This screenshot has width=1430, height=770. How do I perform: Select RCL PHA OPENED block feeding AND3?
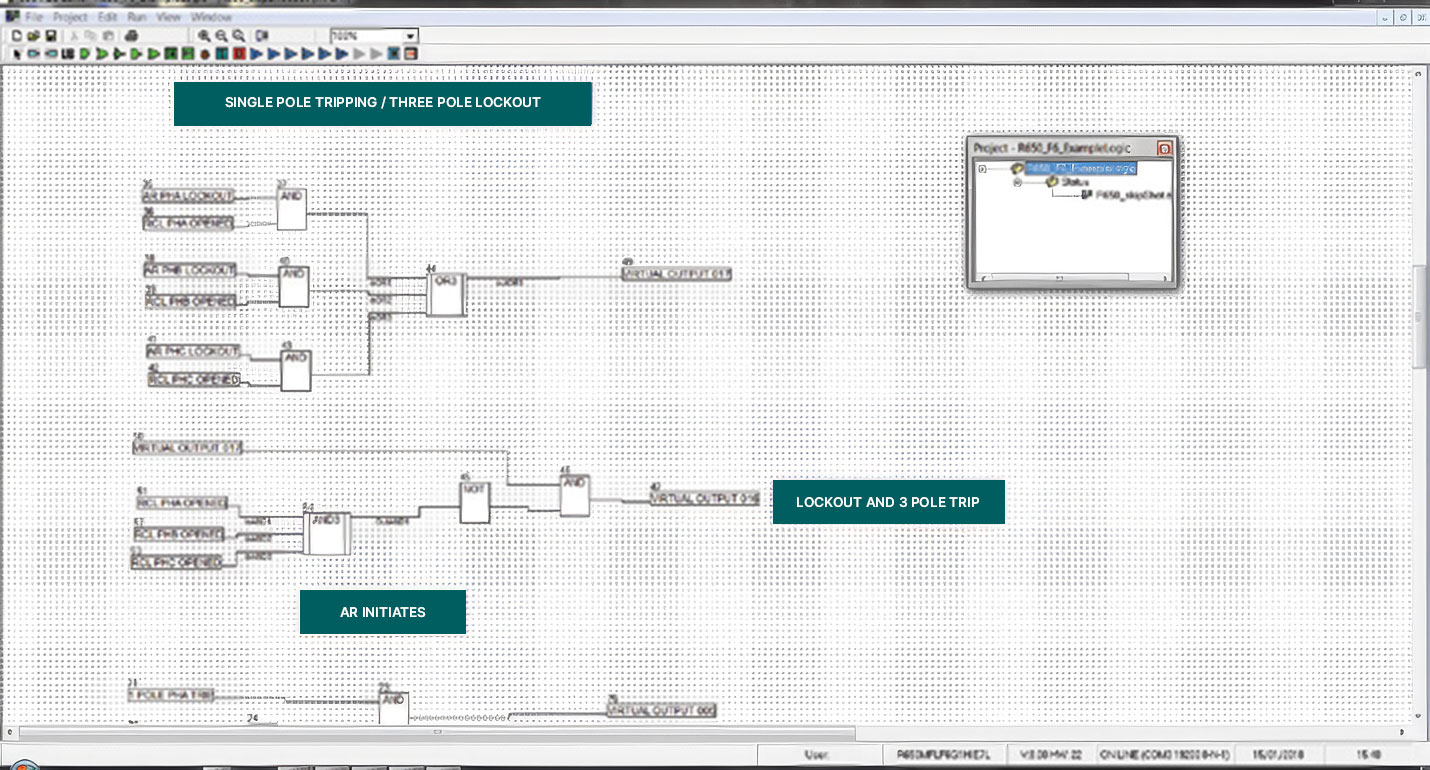coord(182,503)
